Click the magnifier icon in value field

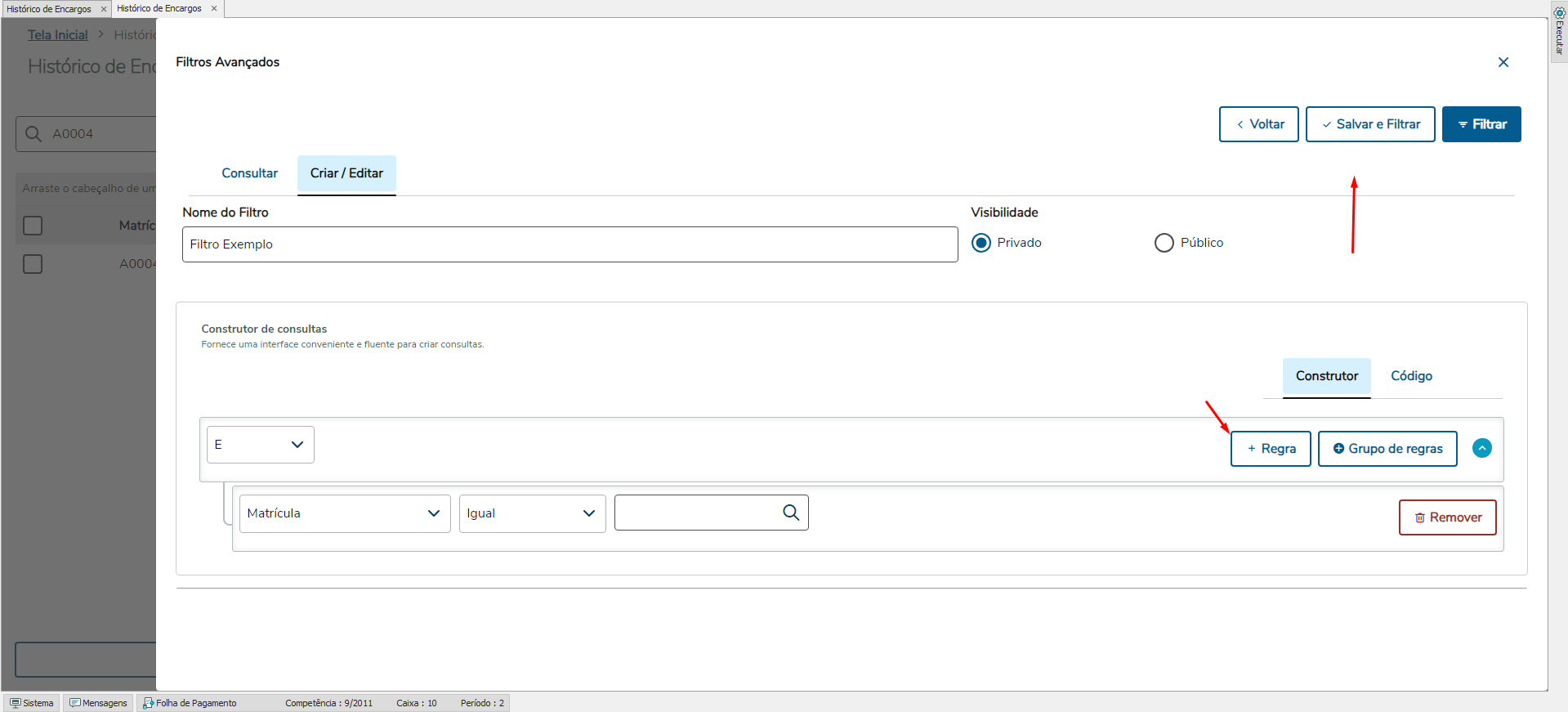(x=791, y=513)
